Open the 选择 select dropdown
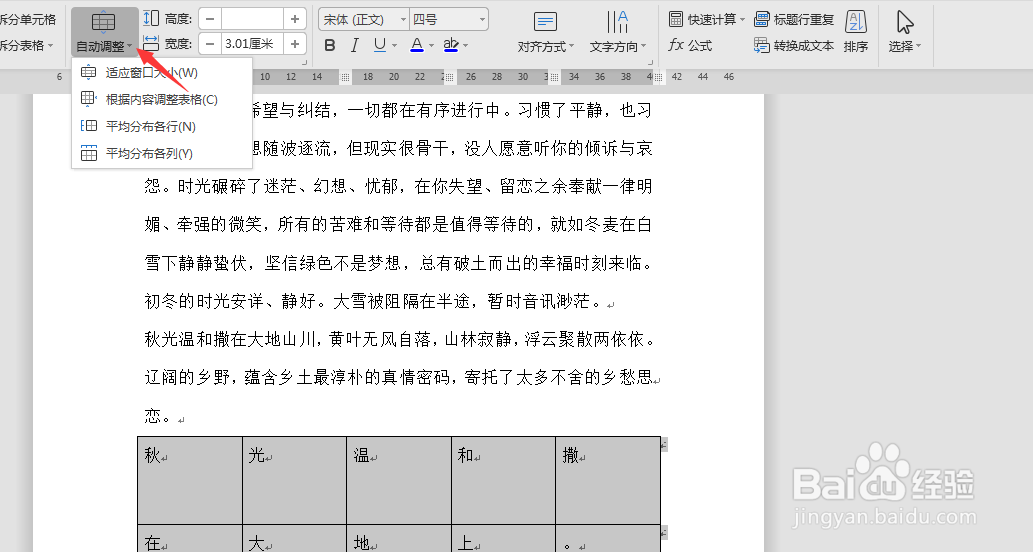 [905, 32]
